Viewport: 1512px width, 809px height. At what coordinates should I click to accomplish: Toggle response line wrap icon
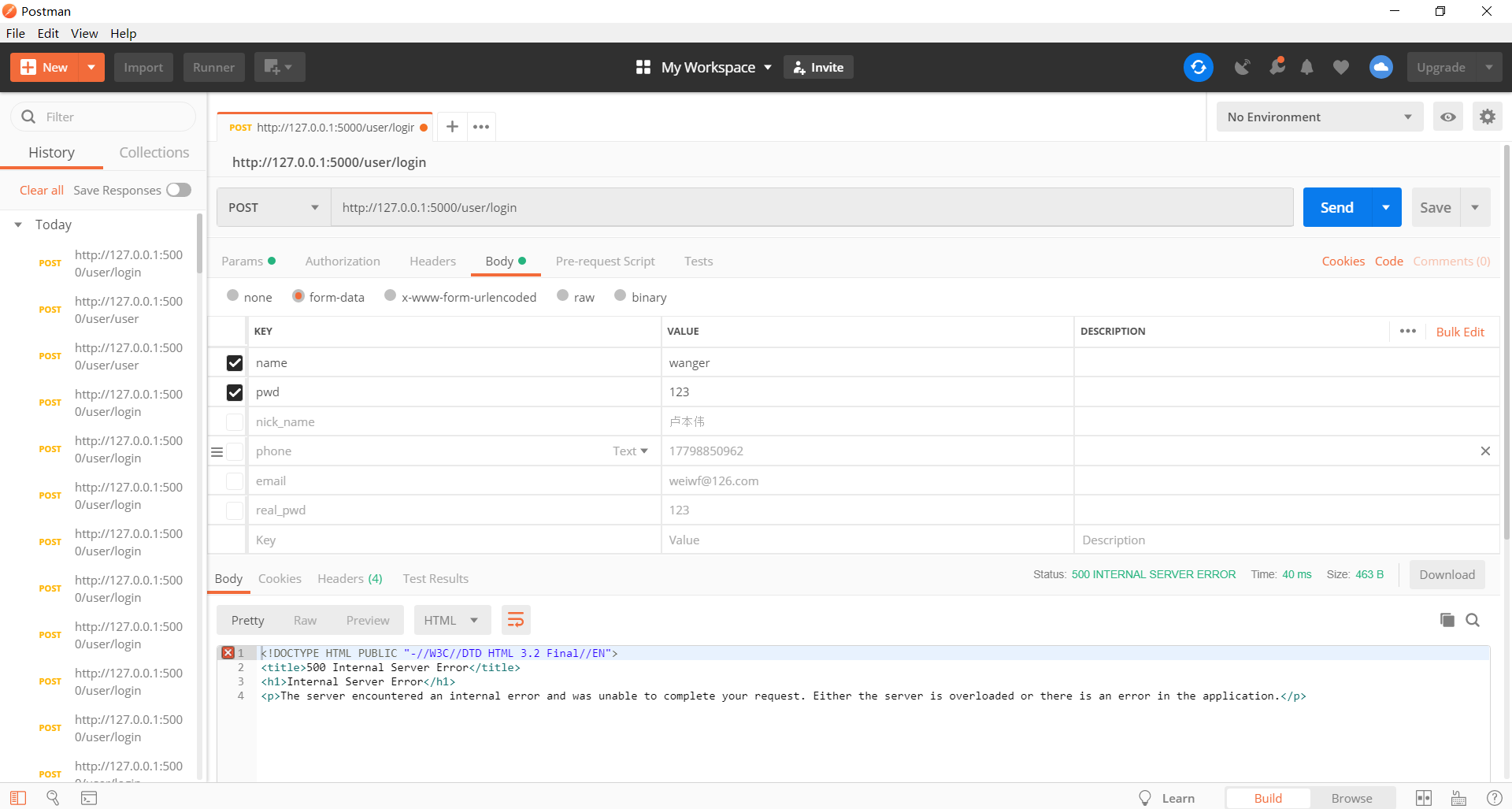click(516, 620)
